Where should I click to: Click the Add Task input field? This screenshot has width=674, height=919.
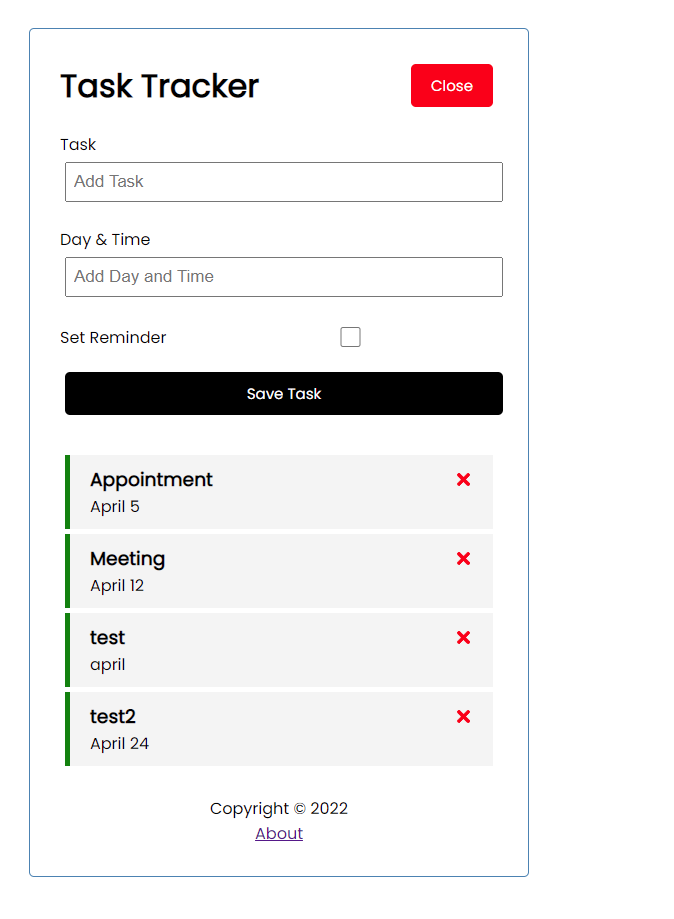(283, 181)
